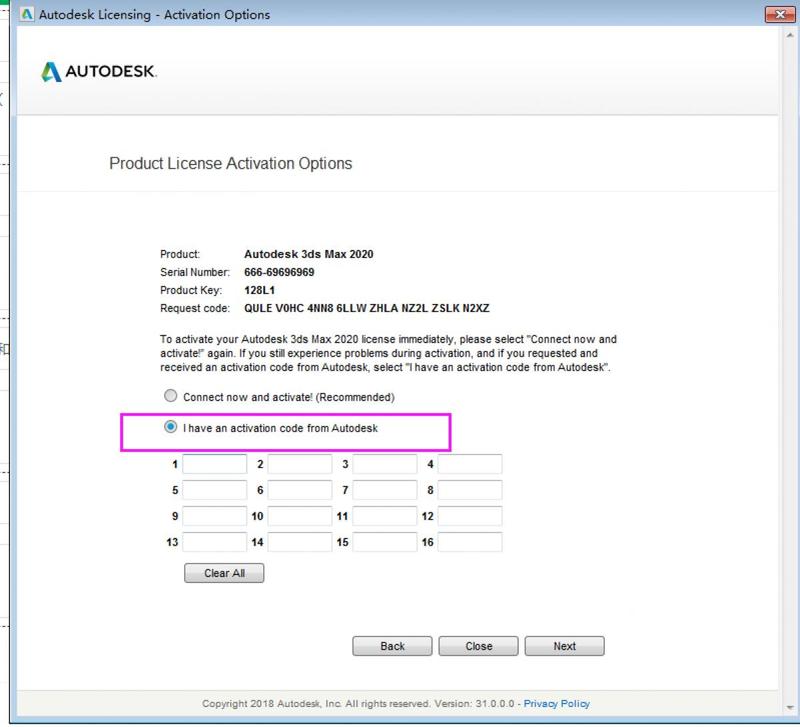
Task: Select "Connect now and activate!" radio option
Action: click(x=170, y=396)
